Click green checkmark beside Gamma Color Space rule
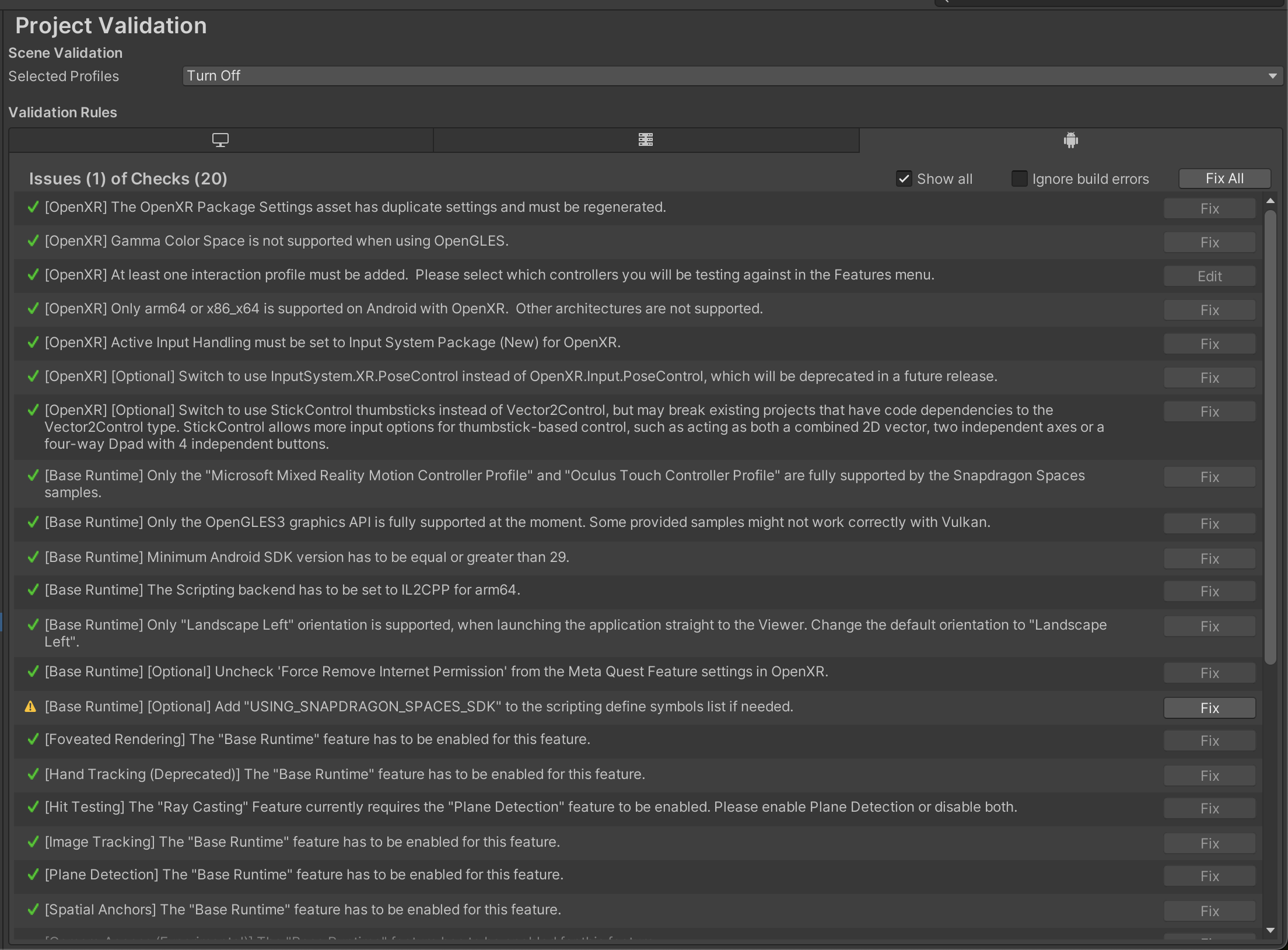The height and width of the screenshot is (950, 1288). (x=33, y=241)
